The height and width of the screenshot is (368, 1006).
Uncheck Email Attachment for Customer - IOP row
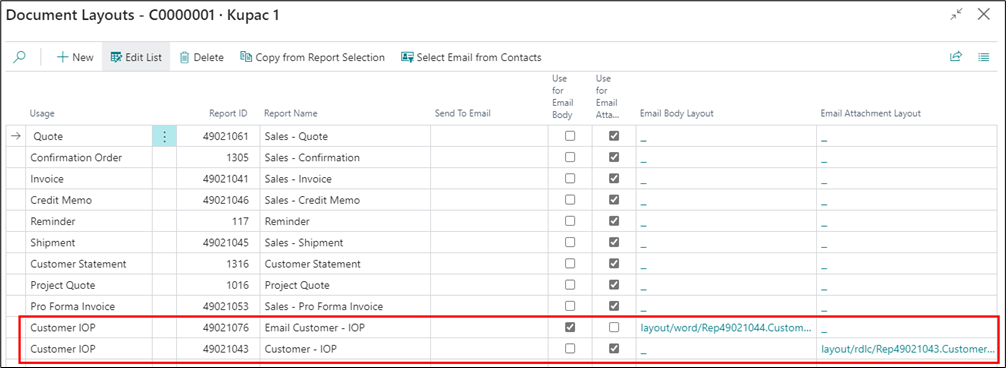point(614,348)
